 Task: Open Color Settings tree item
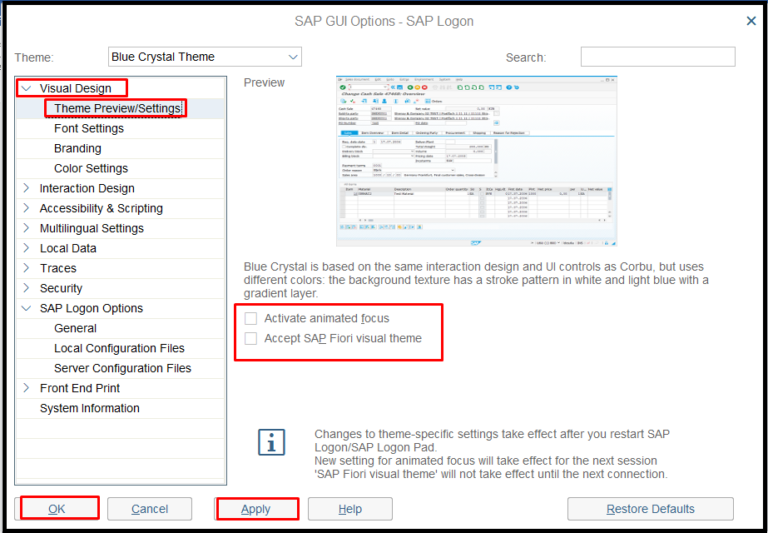pyautogui.click(x=91, y=169)
